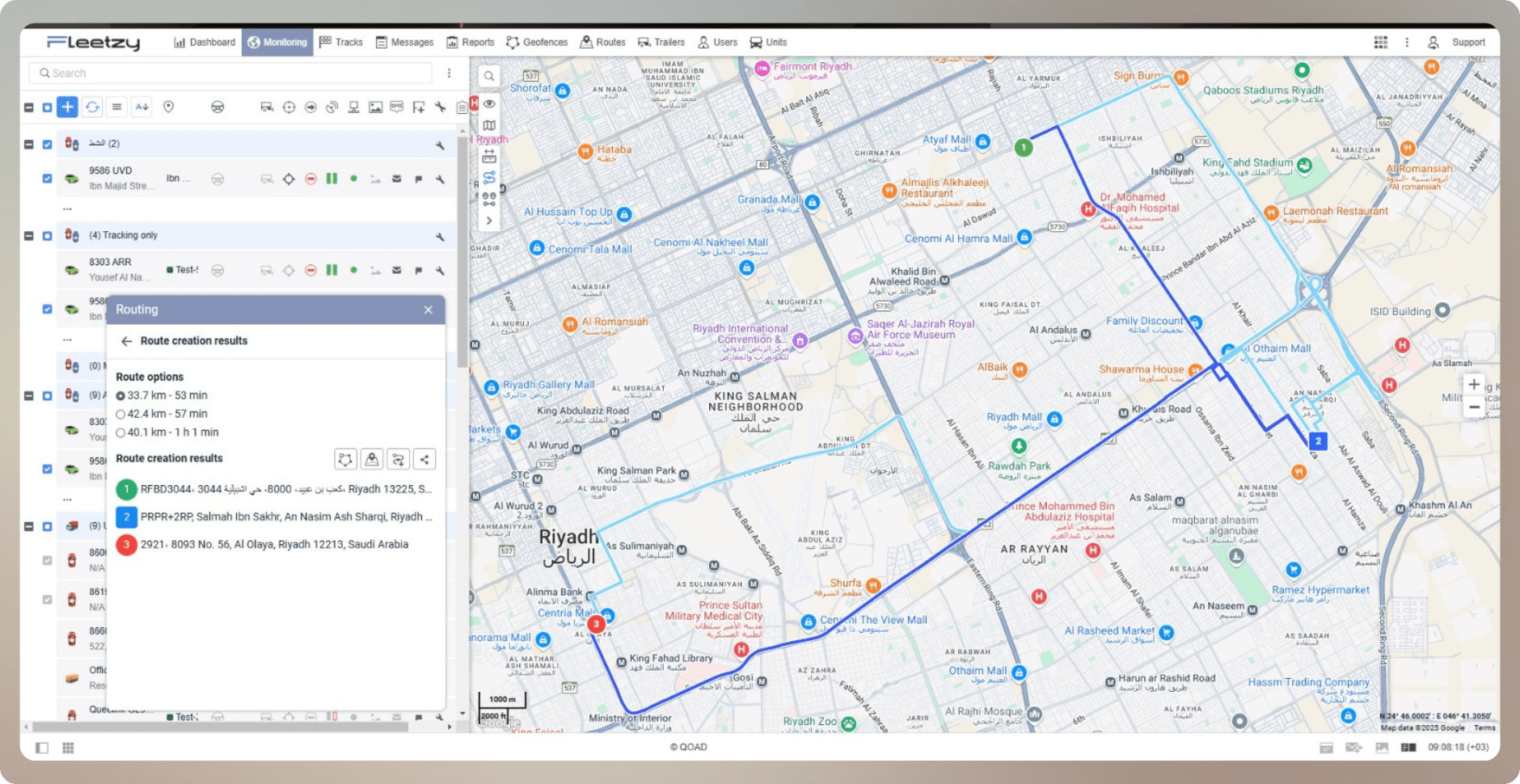Open the map layers icon on map toolbar

pos(489,125)
